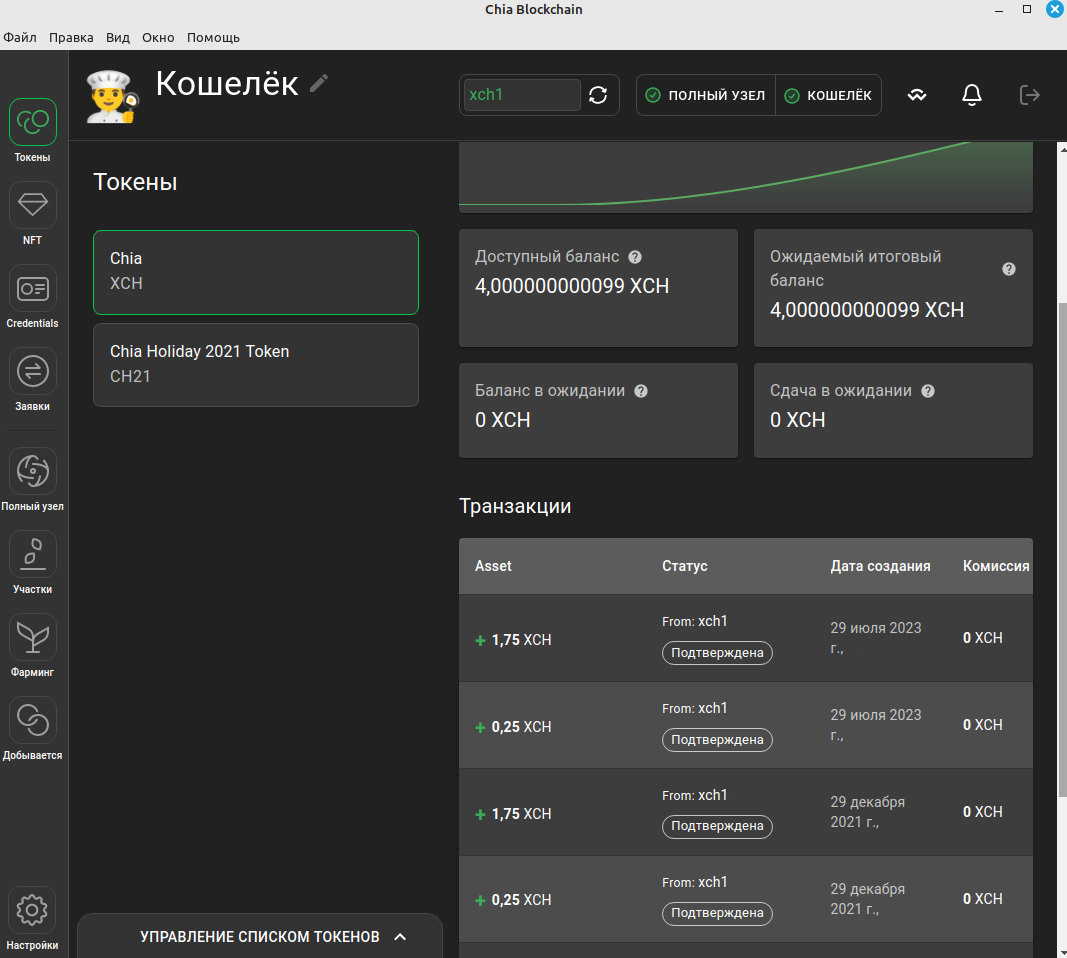Viewport: 1067px width, 958px height.
Task: Click the balance history chart
Action: point(746,177)
